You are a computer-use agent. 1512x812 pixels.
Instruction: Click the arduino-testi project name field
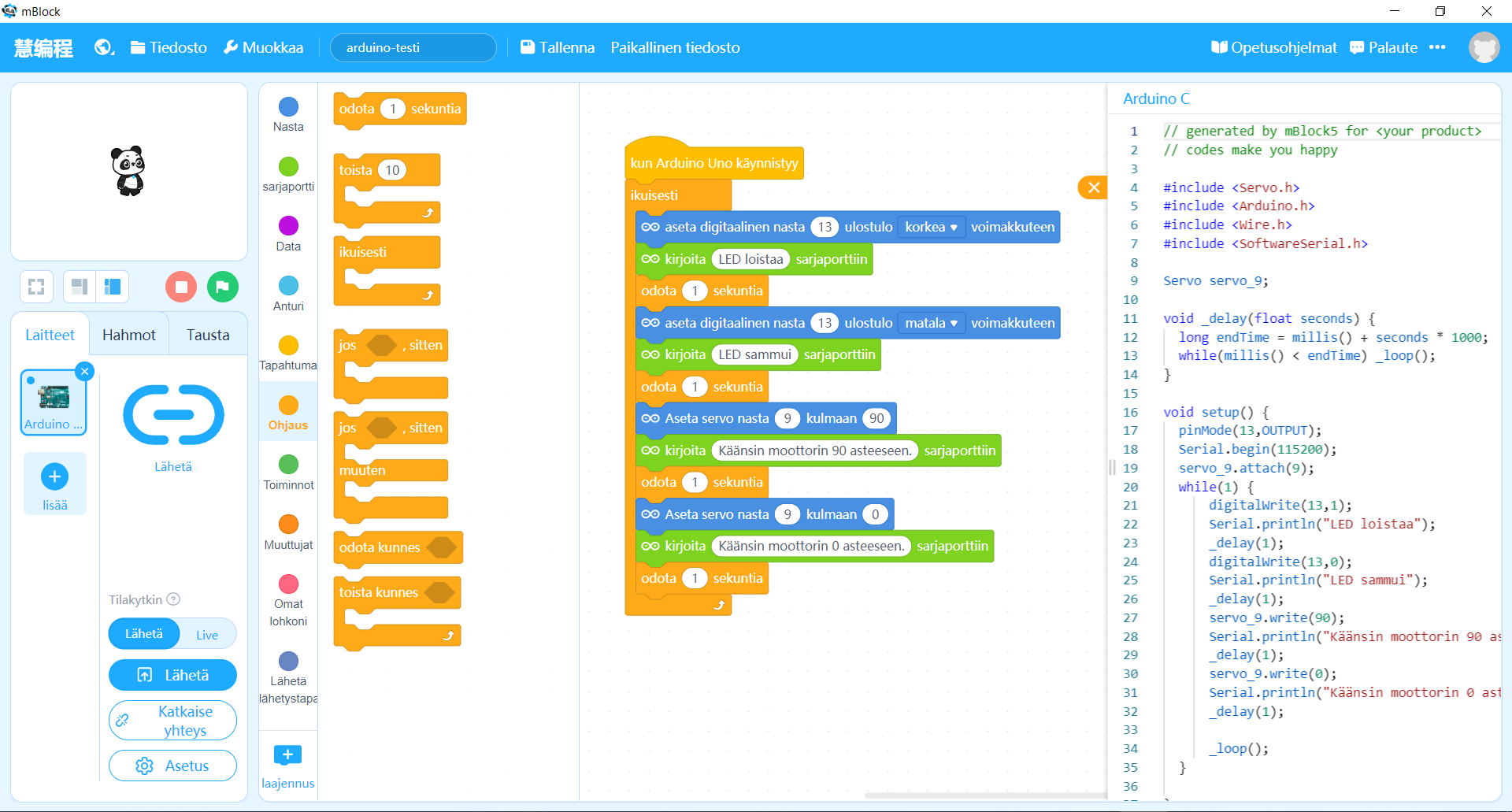[x=413, y=47]
